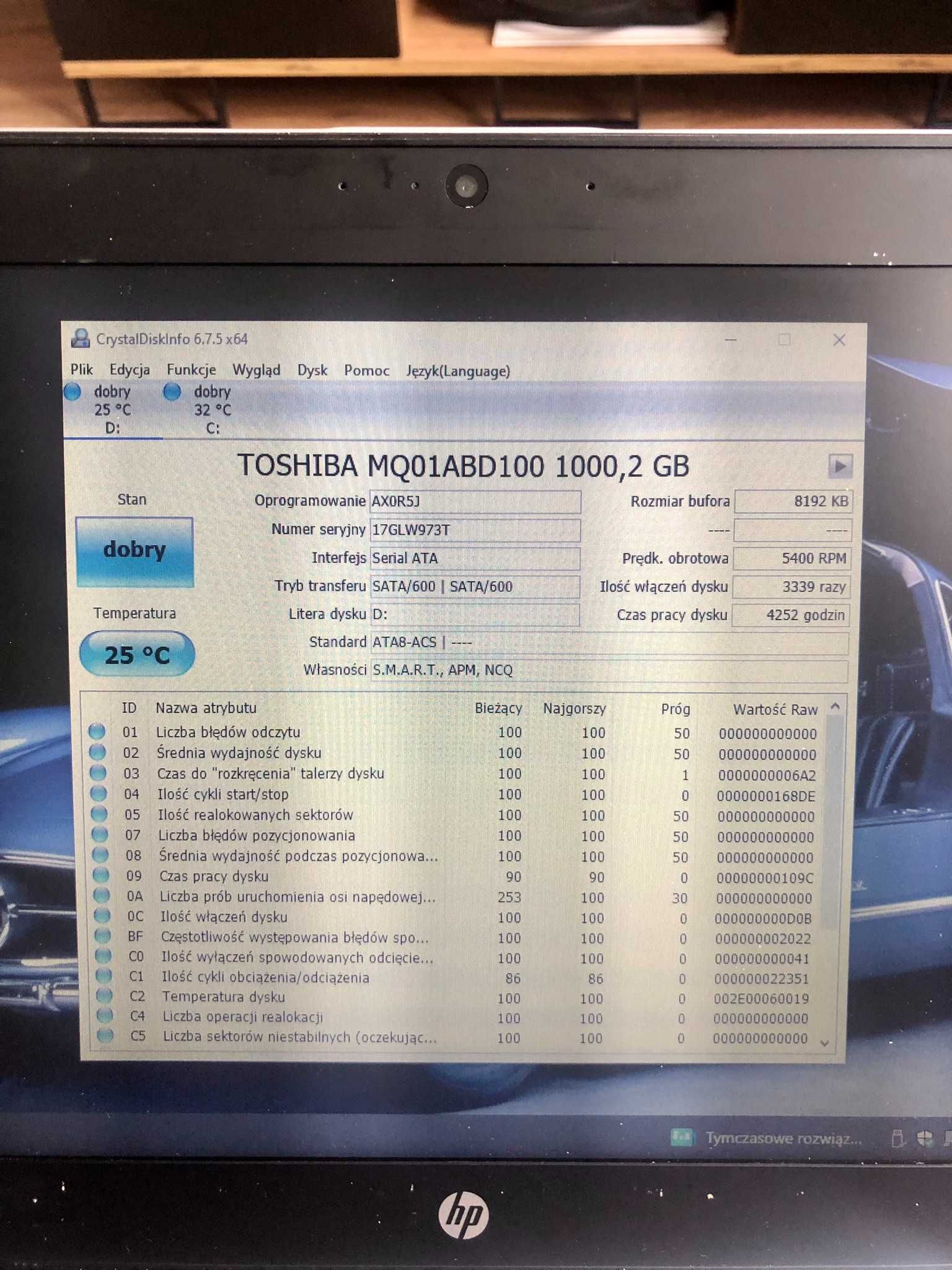Screen dimensions: 952x1270
Task: Open the Język(Language) menu
Action: click(x=458, y=371)
